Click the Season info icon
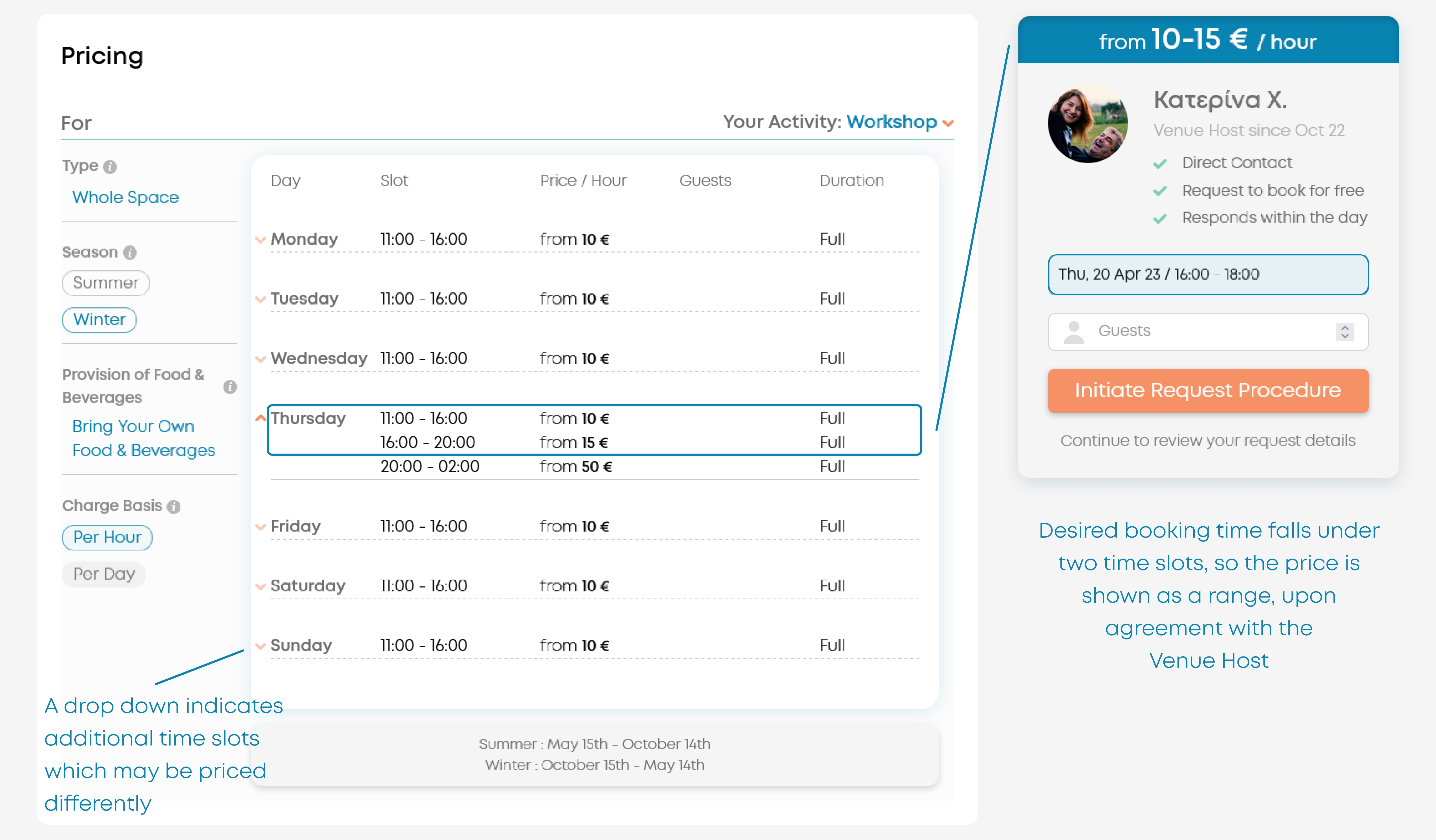The width and height of the screenshot is (1436, 840). tap(130, 252)
